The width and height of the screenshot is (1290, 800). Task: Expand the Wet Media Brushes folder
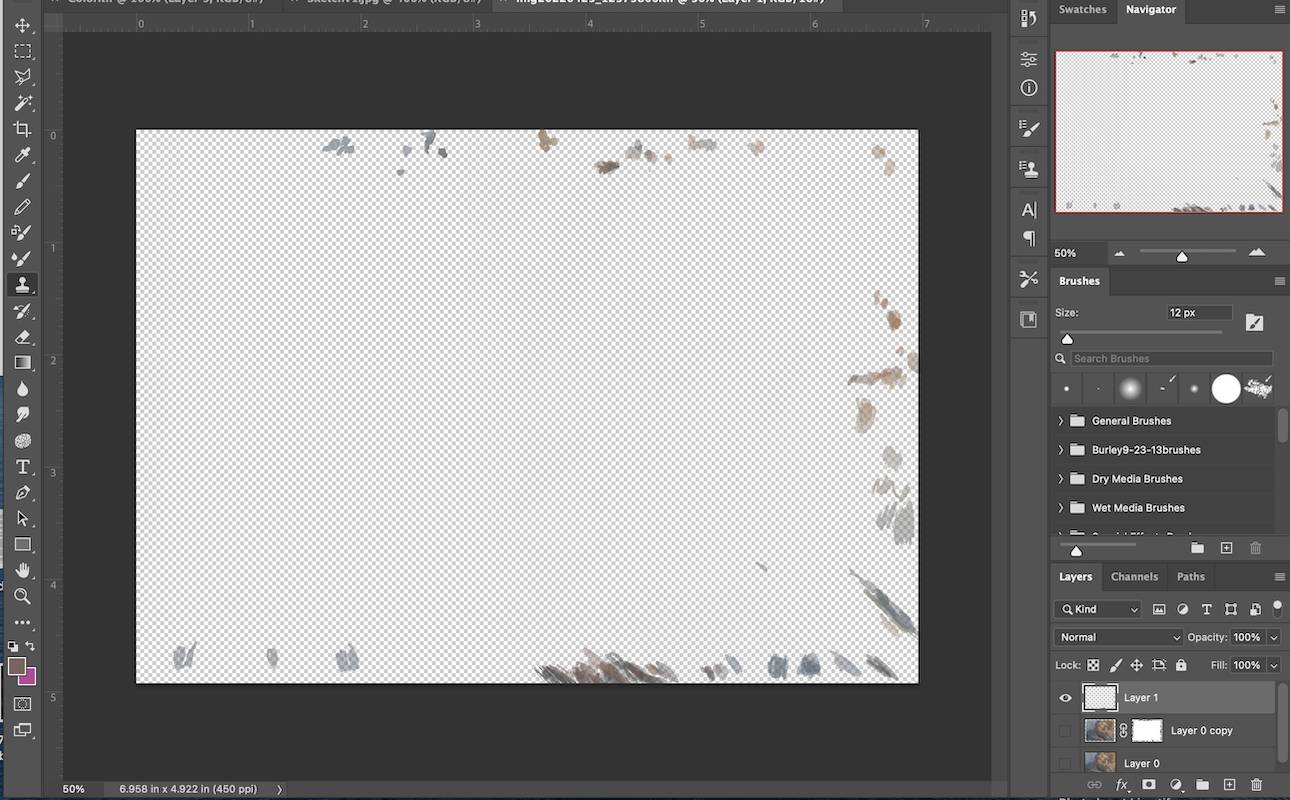pos(1061,508)
